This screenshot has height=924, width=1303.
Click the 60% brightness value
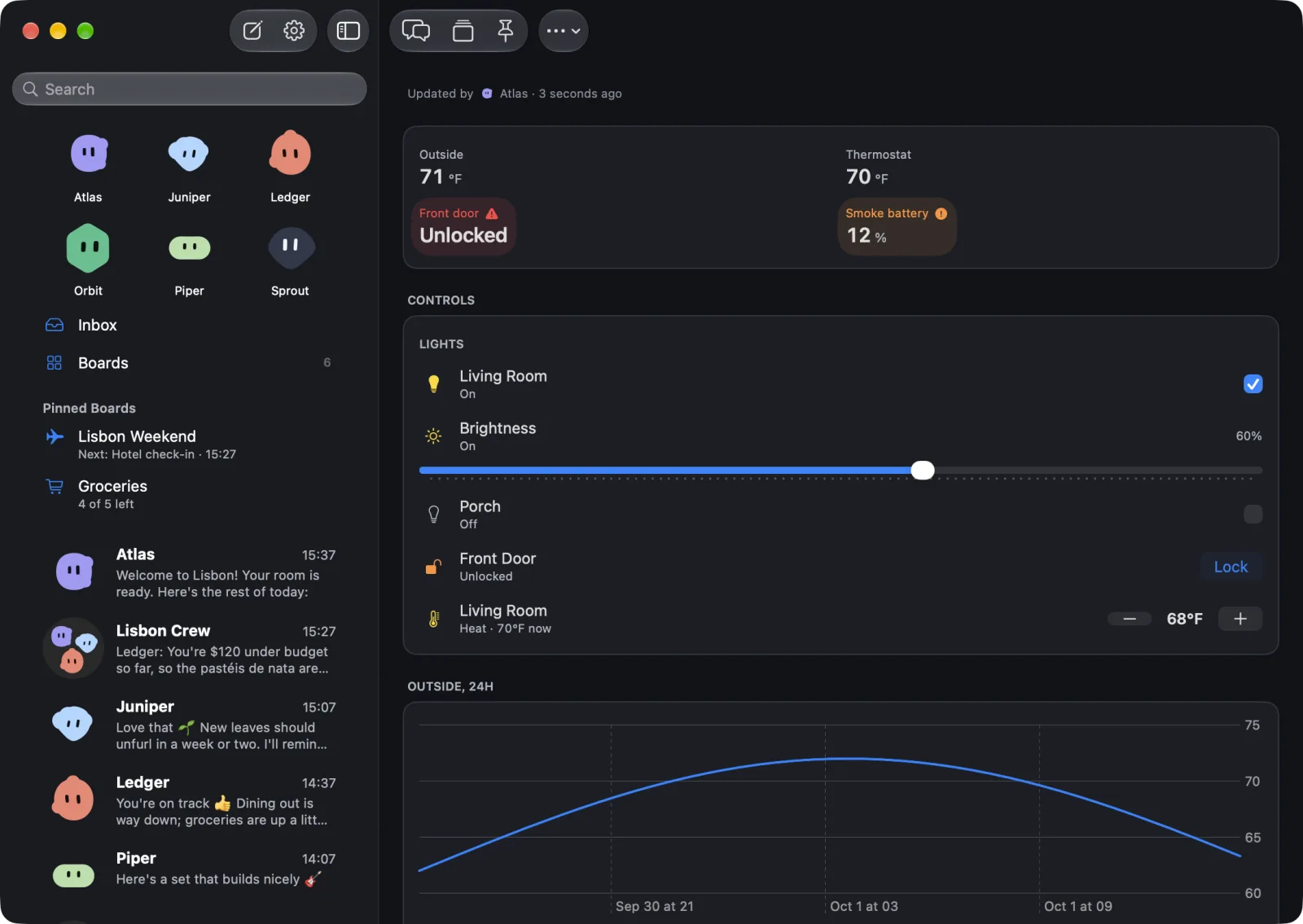tap(1248, 436)
